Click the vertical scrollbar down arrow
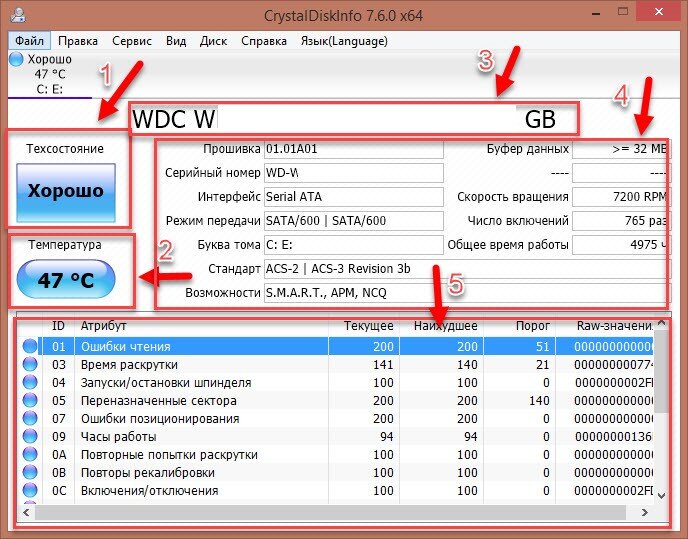Screen dimensions: 688x539 662,496
